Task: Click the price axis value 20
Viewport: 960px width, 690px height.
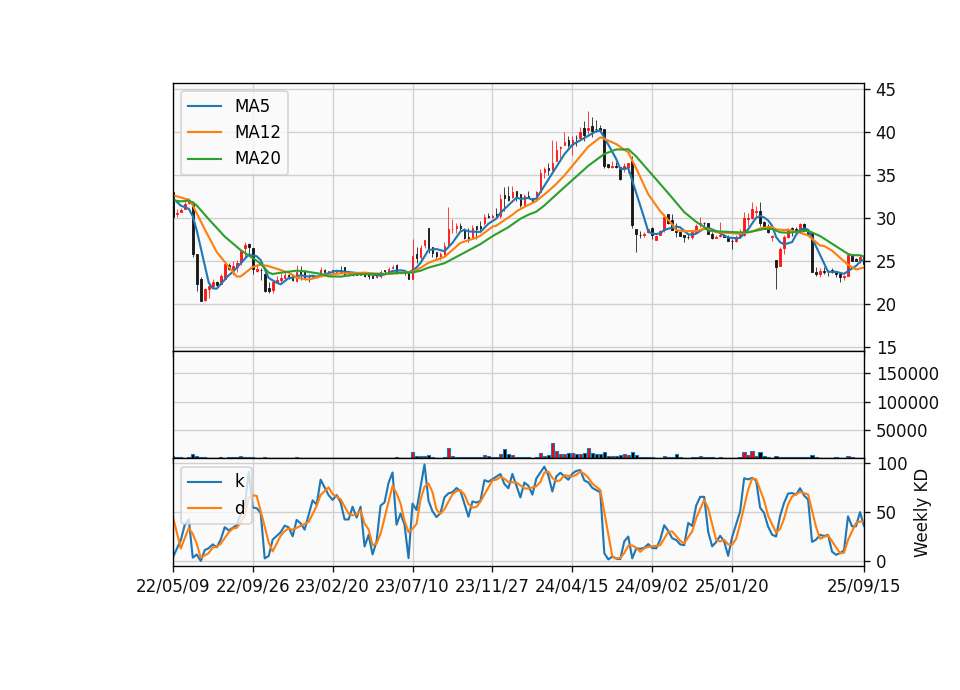Action: pos(885,305)
